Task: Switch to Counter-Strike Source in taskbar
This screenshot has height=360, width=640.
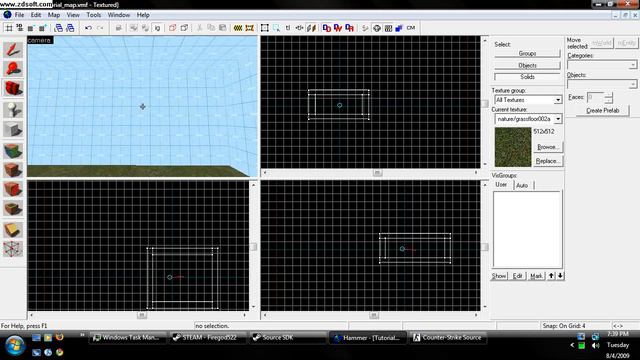Action: pos(447,338)
